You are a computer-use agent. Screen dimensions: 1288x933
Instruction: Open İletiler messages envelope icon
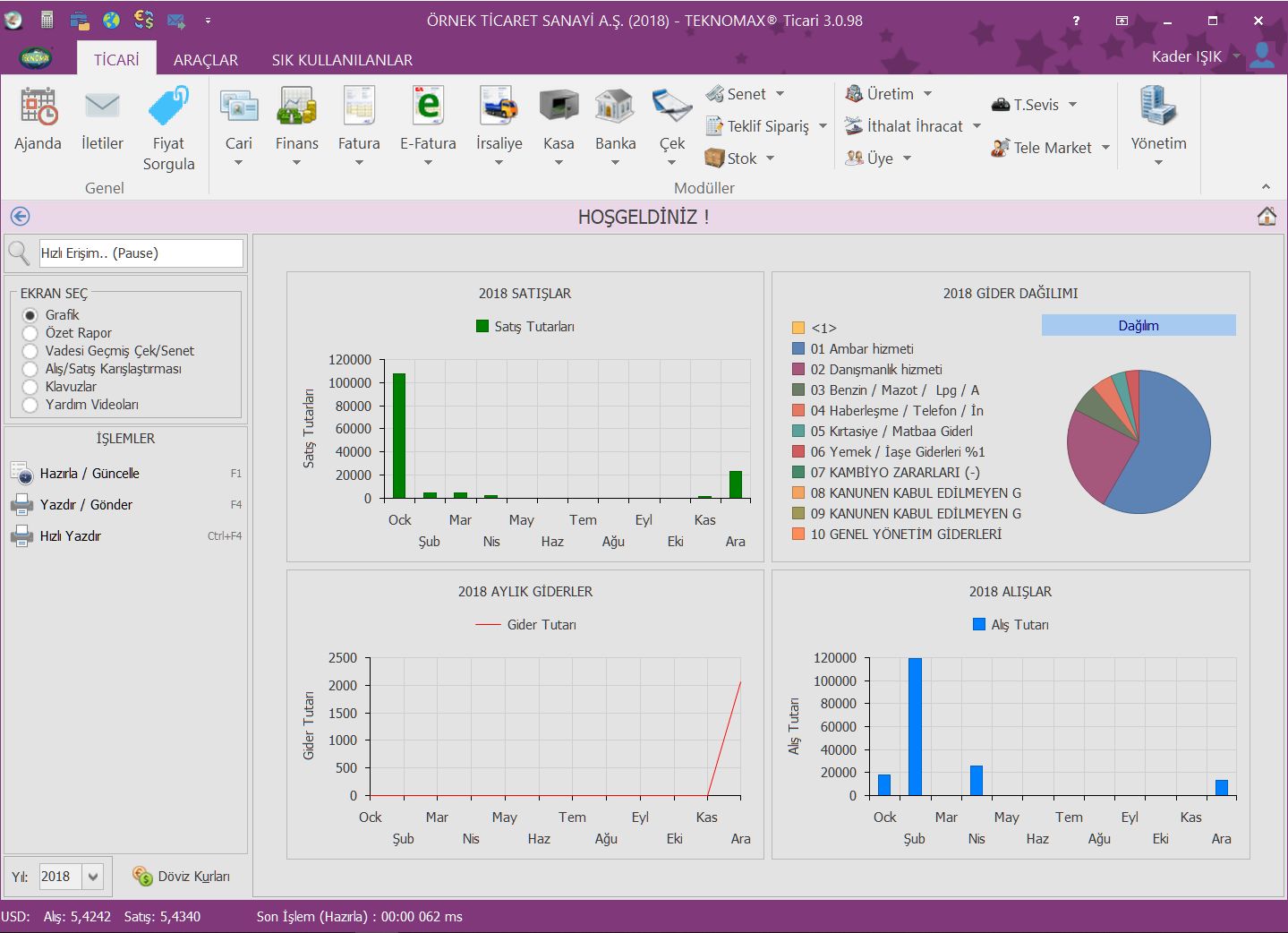[102, 107]
